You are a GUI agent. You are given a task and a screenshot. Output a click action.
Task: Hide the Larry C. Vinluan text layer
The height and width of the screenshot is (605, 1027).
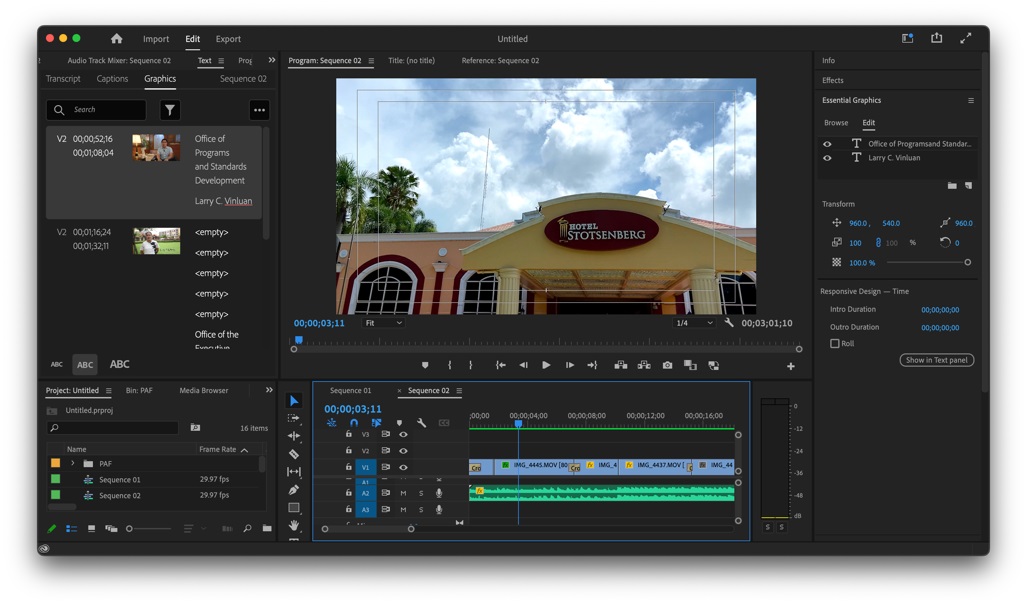[x=827, y=158]
